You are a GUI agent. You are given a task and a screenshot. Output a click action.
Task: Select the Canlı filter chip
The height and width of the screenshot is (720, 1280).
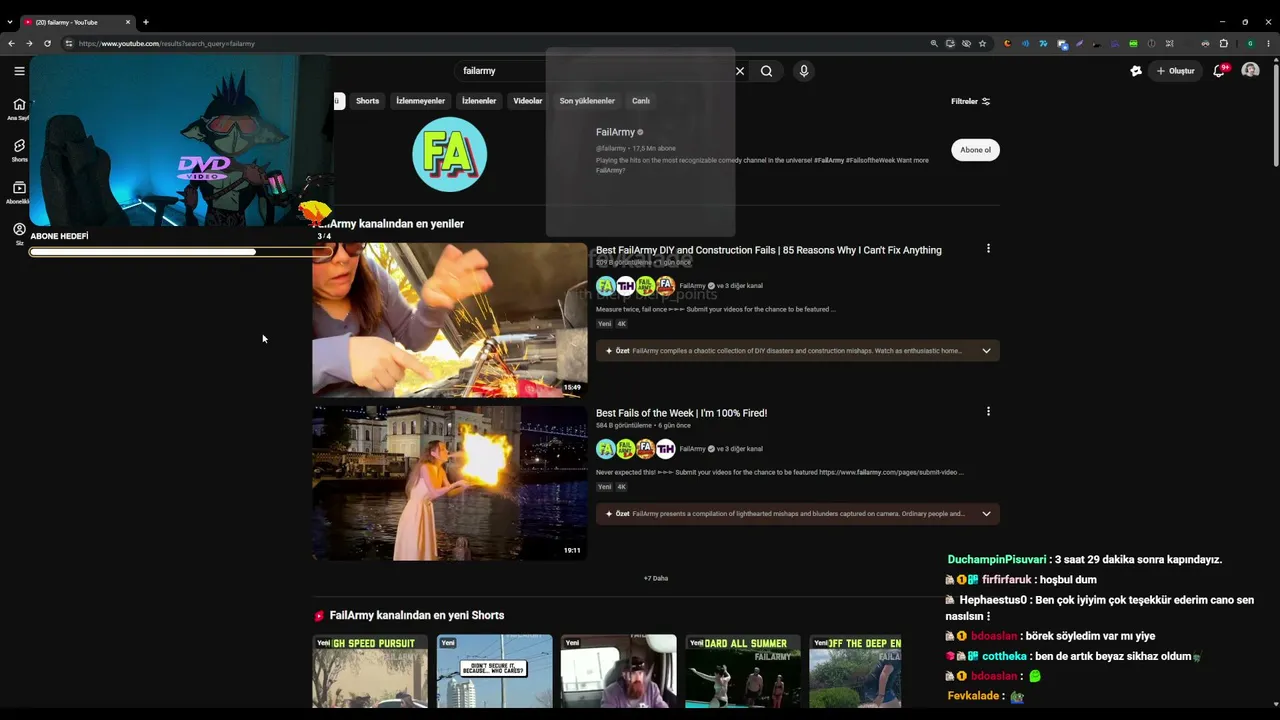pyautogui.click(x=641, y=101)
